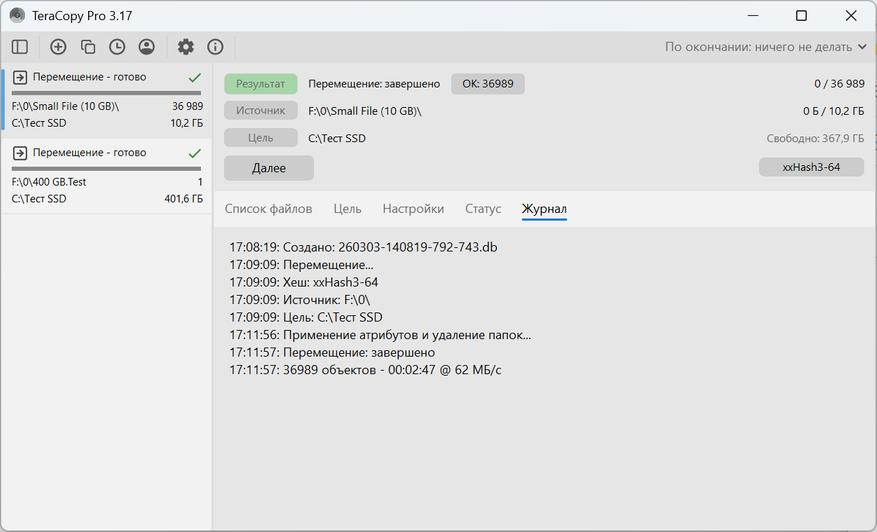This screenshot has width=877, height=532.
Task: Click '36 989' file count in job list
Action: pos(187,106)
